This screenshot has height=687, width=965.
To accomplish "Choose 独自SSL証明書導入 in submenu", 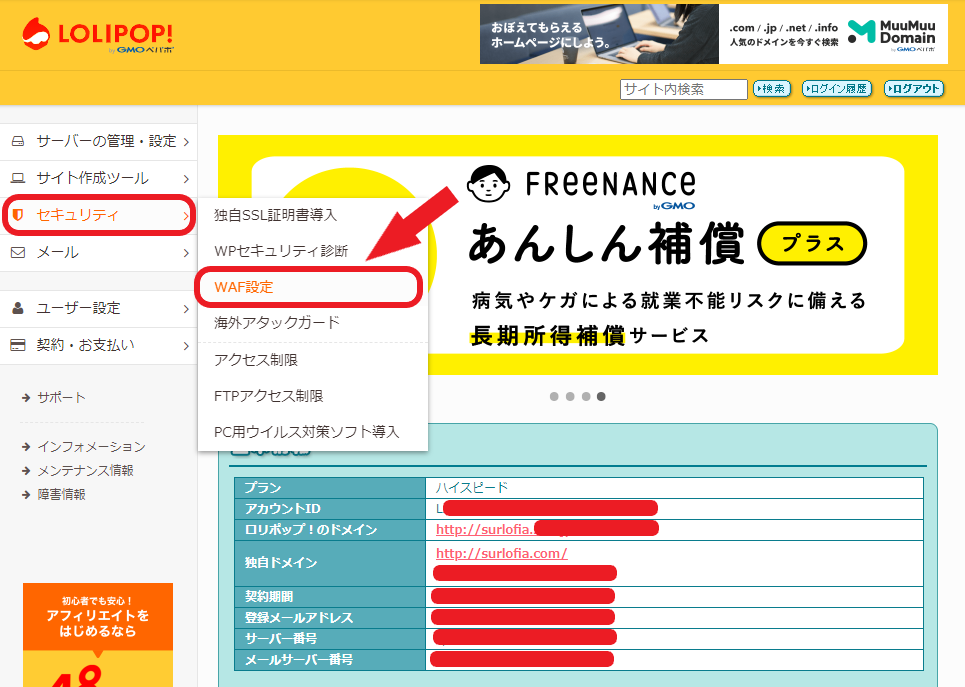I will pos(276,214).
